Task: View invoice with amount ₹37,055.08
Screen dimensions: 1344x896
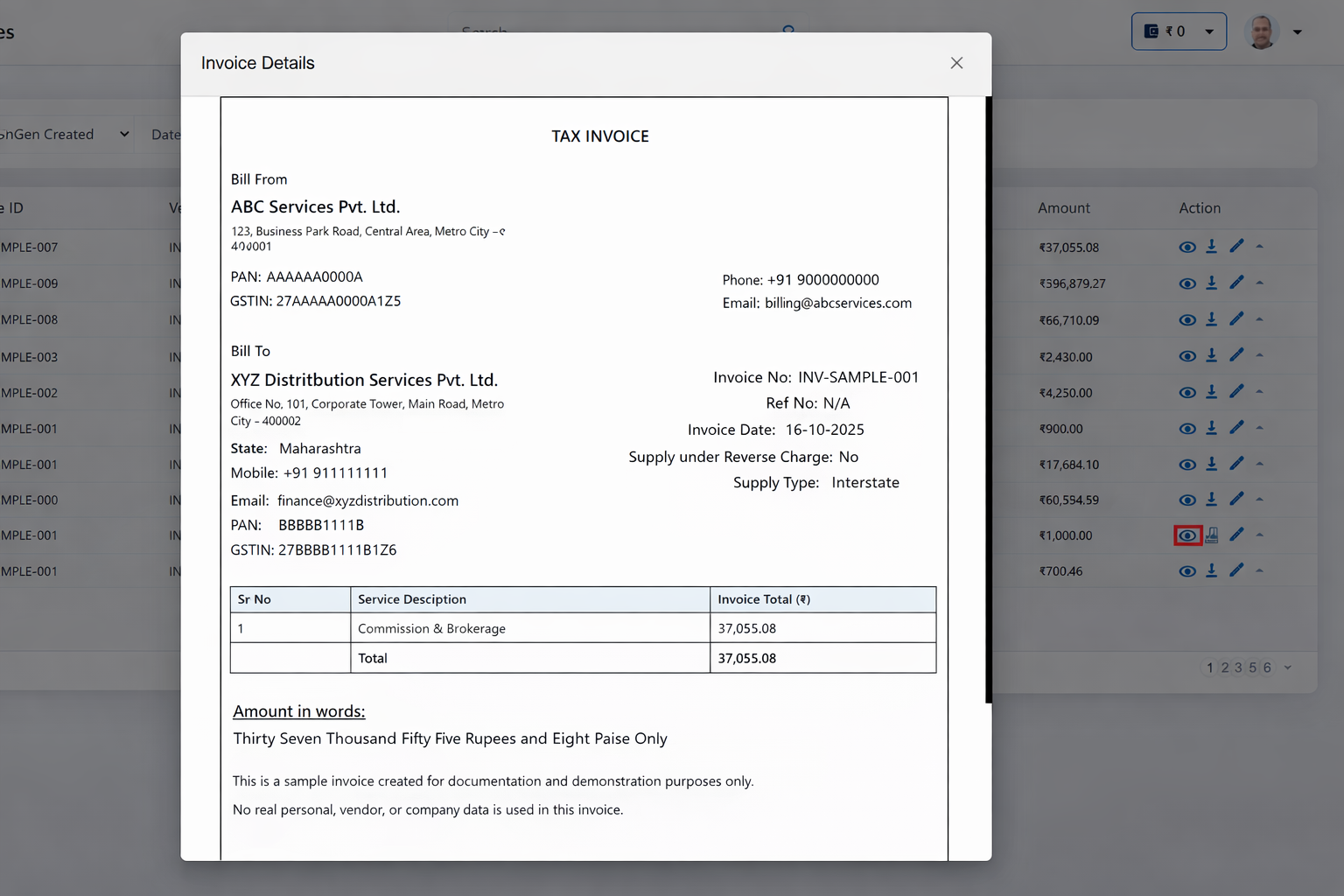Action: coord(1186,248)
